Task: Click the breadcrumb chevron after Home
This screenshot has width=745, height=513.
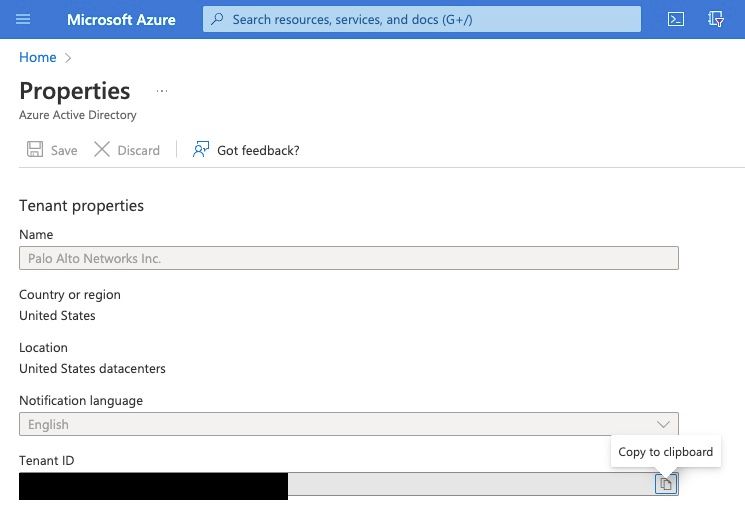Action: (68, 58)
